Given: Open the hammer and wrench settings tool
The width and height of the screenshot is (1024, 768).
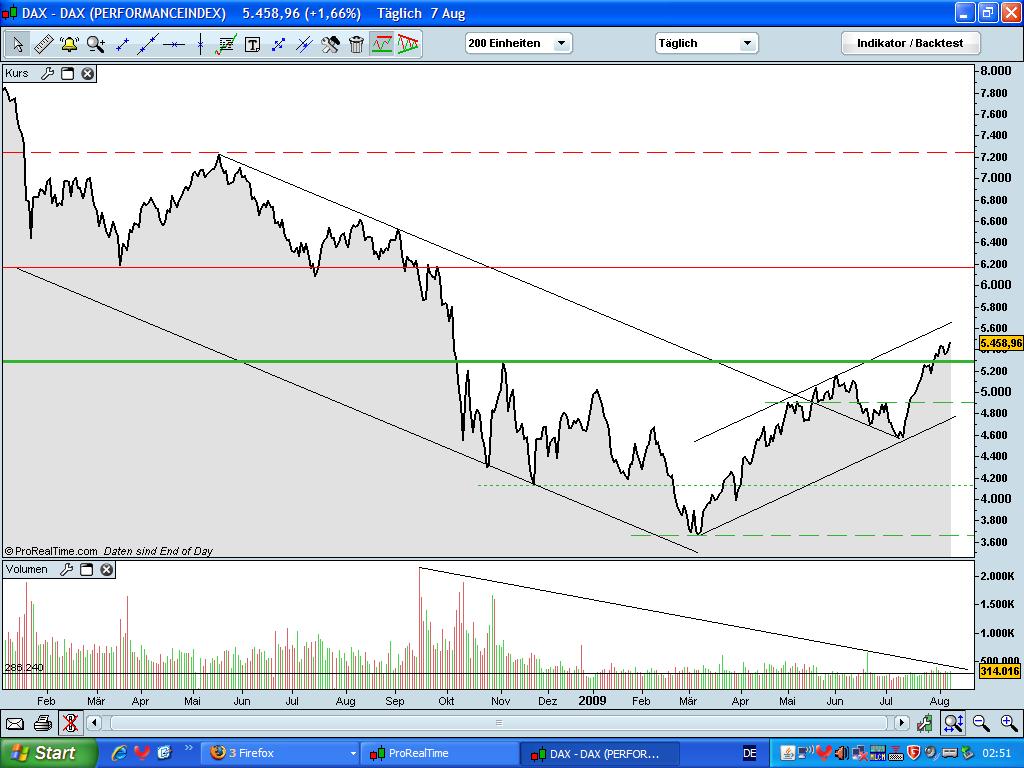Looking at the screenshot, I should tap(330, 44).
